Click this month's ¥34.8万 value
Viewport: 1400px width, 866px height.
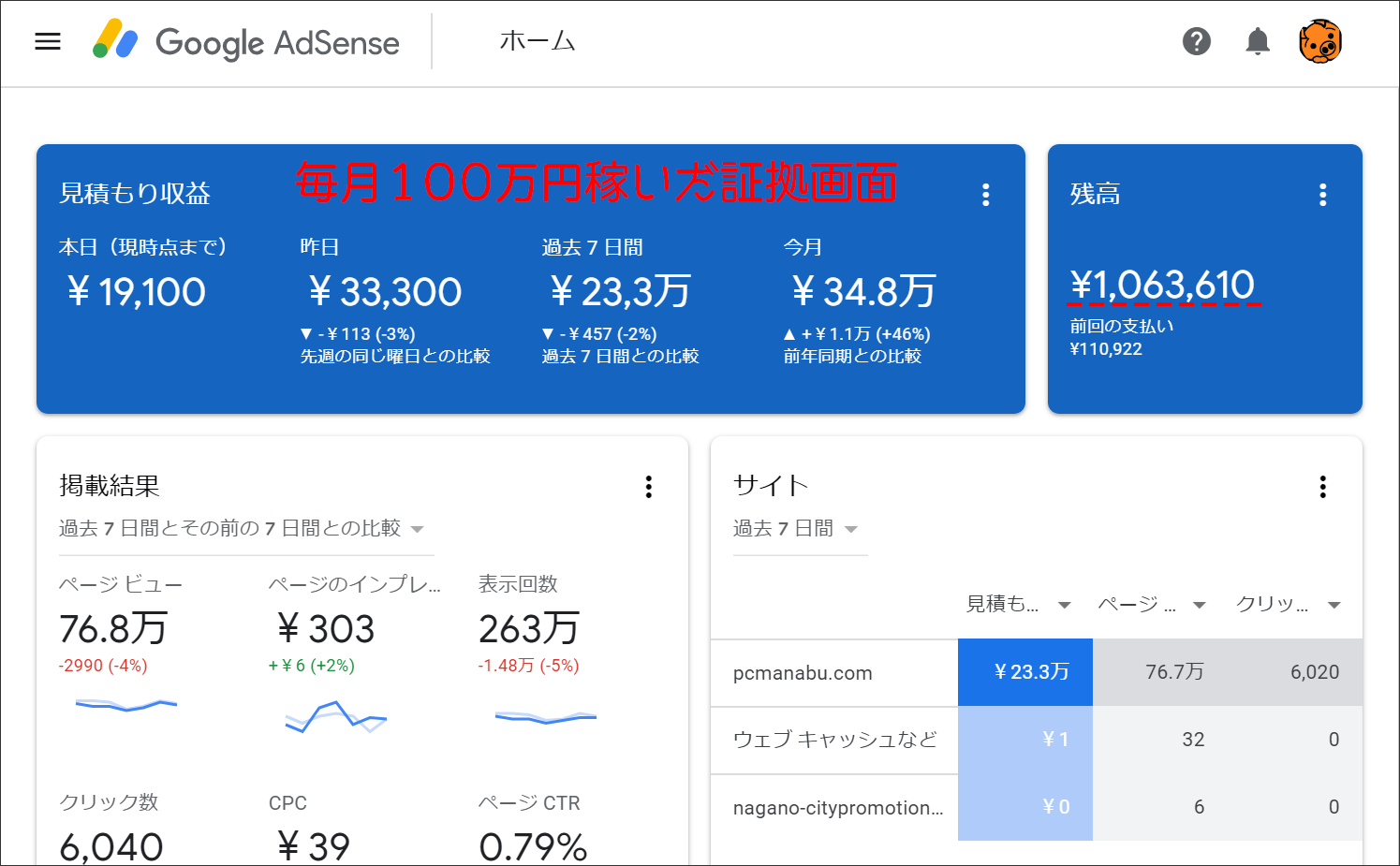point(863,292)
